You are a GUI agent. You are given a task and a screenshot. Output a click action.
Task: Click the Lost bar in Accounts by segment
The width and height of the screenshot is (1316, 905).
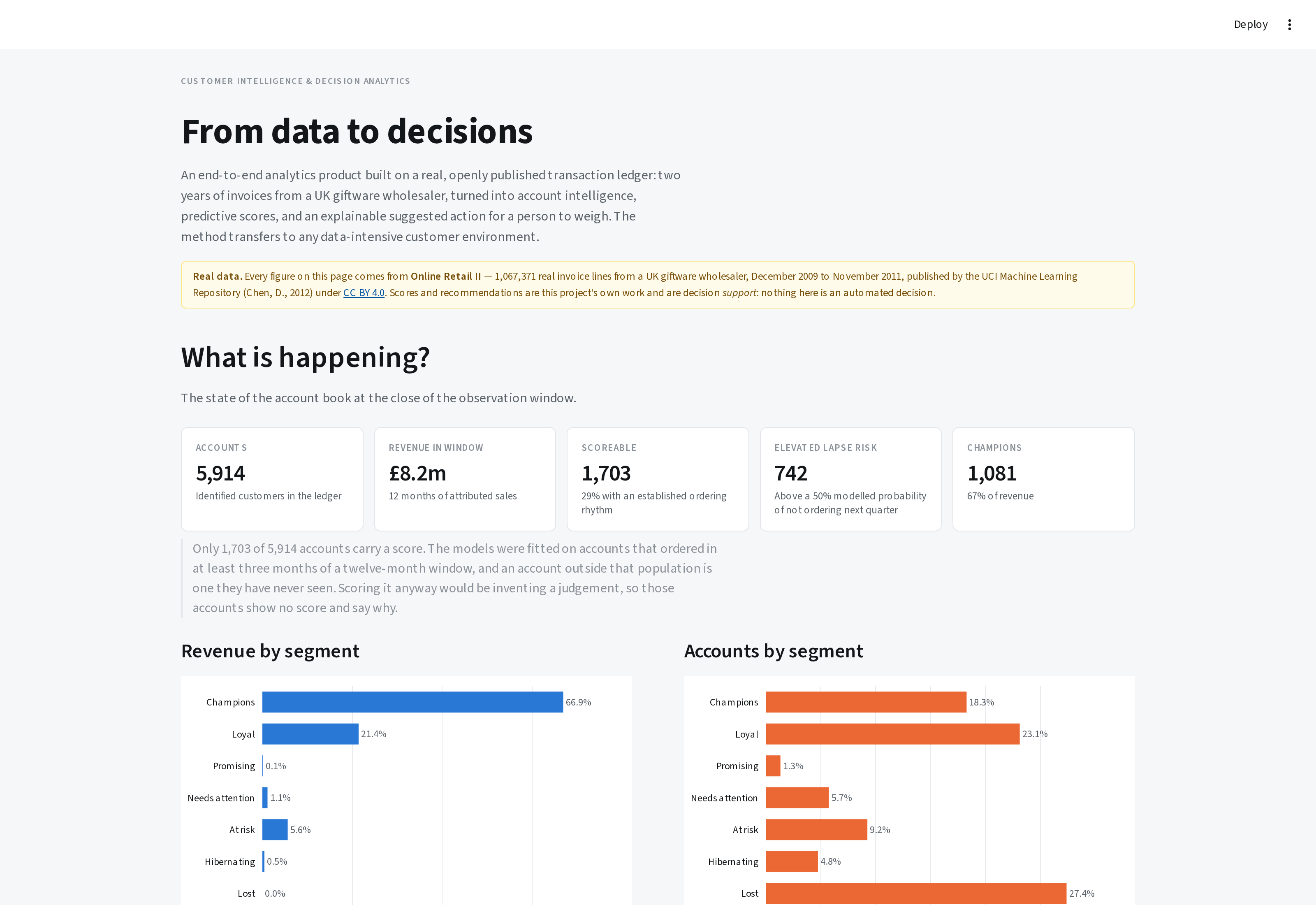(916, 893)
